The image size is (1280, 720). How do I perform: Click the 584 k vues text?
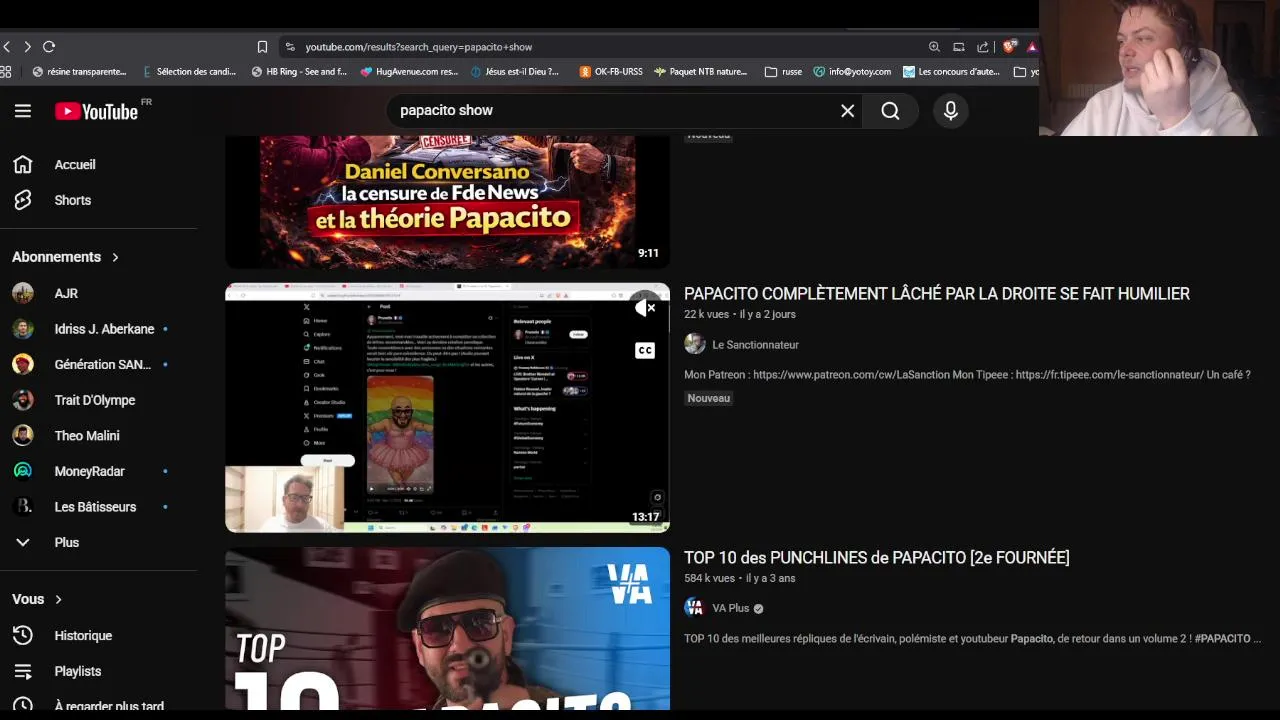pyautogui.click(x=710, y=578)
